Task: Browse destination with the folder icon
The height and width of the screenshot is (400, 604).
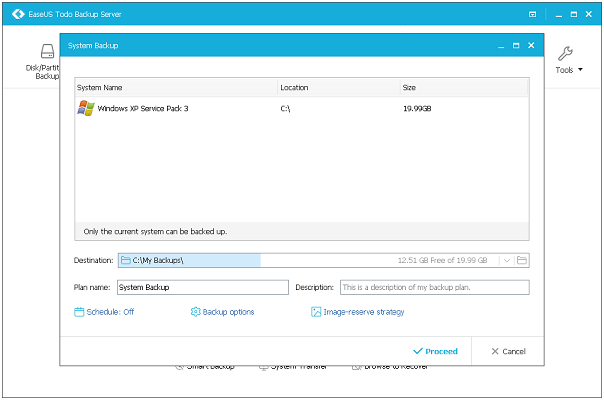Action: [x=522, y=261]
